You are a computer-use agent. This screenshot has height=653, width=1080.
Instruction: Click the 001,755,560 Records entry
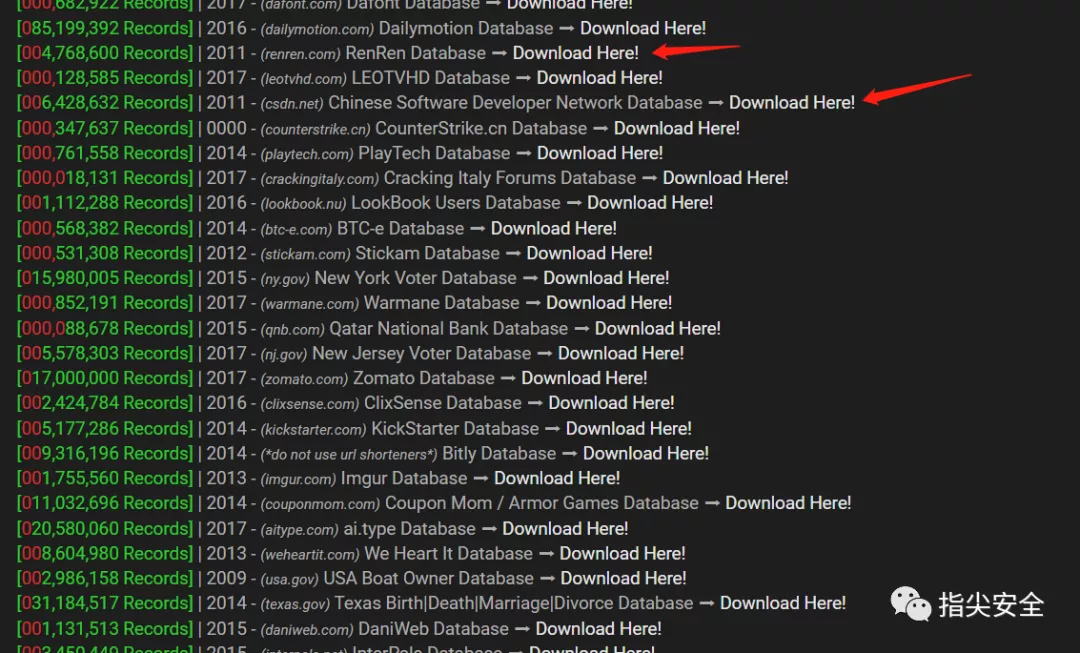[x=105, y=478]
